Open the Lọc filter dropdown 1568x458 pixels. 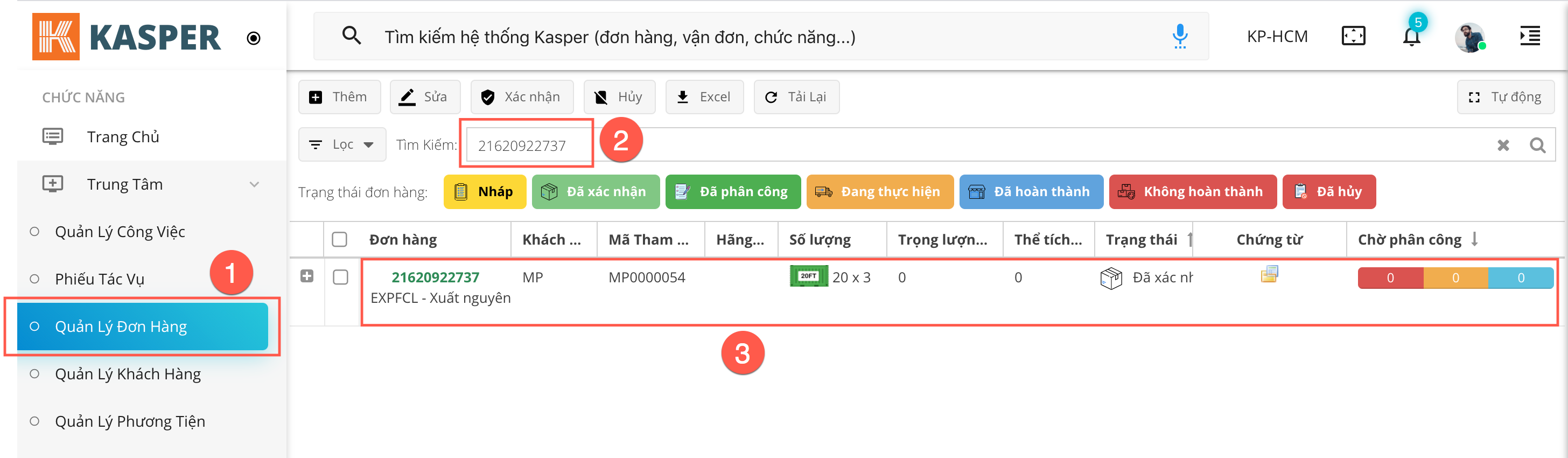click(x=342, y=144)
